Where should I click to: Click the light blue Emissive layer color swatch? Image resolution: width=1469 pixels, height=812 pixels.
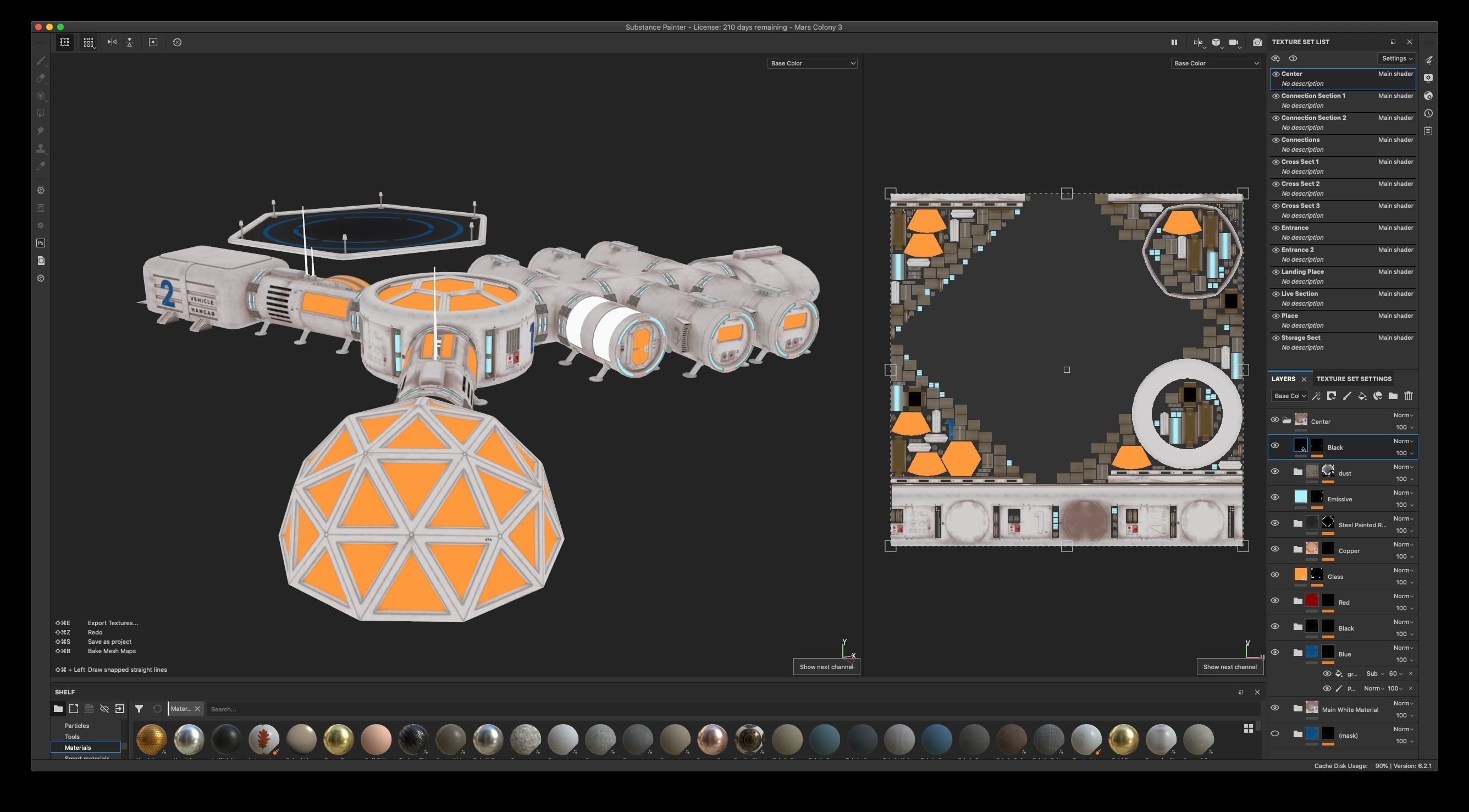pos(1300,497)
